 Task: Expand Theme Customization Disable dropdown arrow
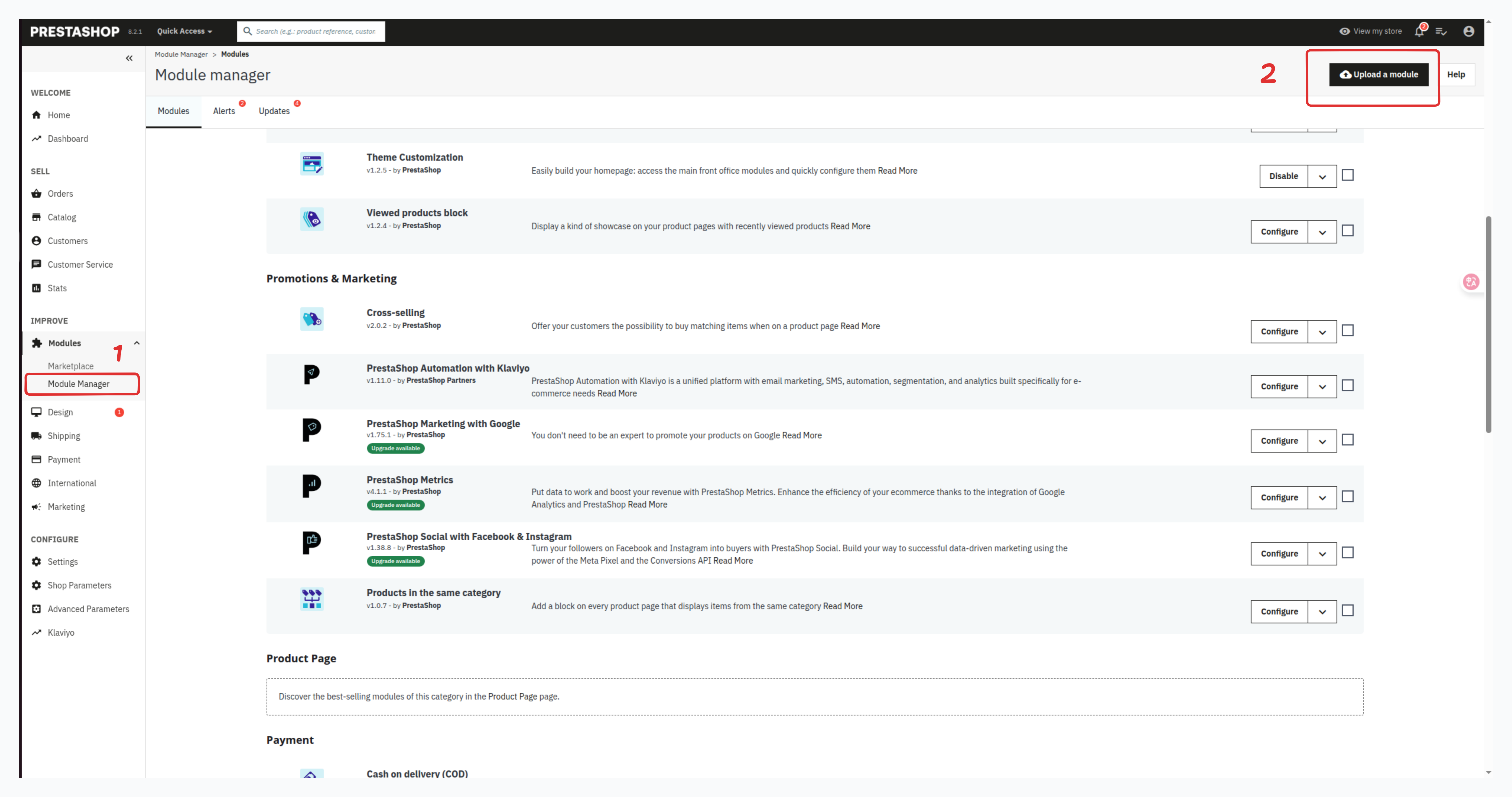(1322, 176)
